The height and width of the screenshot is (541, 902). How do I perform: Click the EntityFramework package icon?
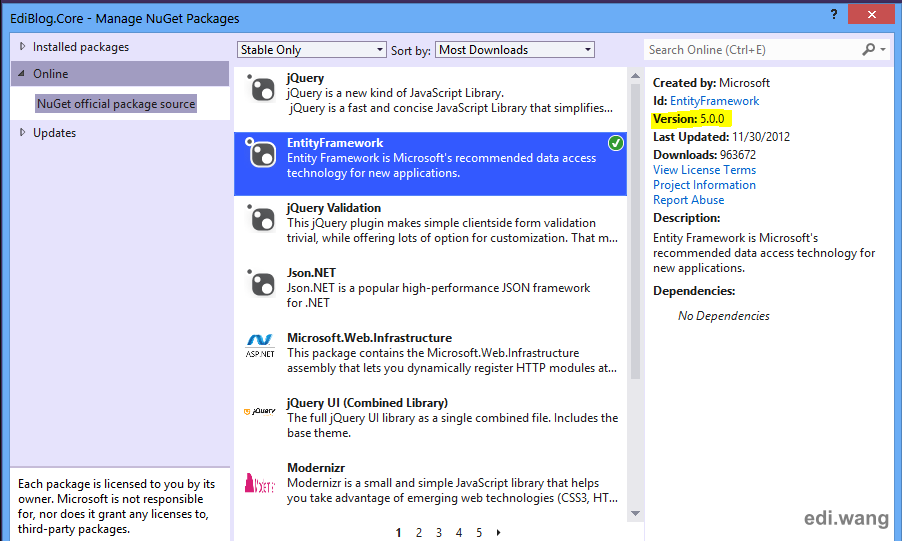point(261,153)
